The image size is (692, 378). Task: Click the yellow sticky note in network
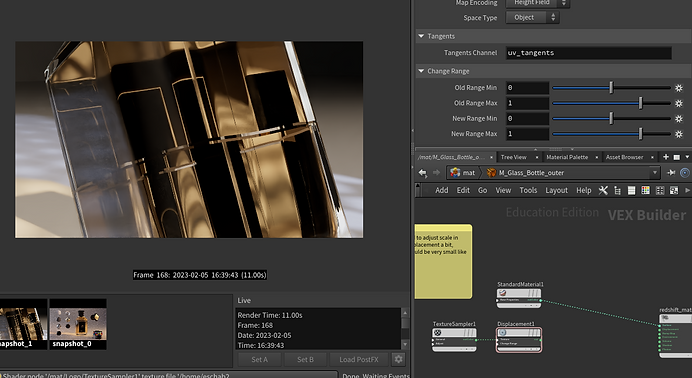tap(443, 262)
